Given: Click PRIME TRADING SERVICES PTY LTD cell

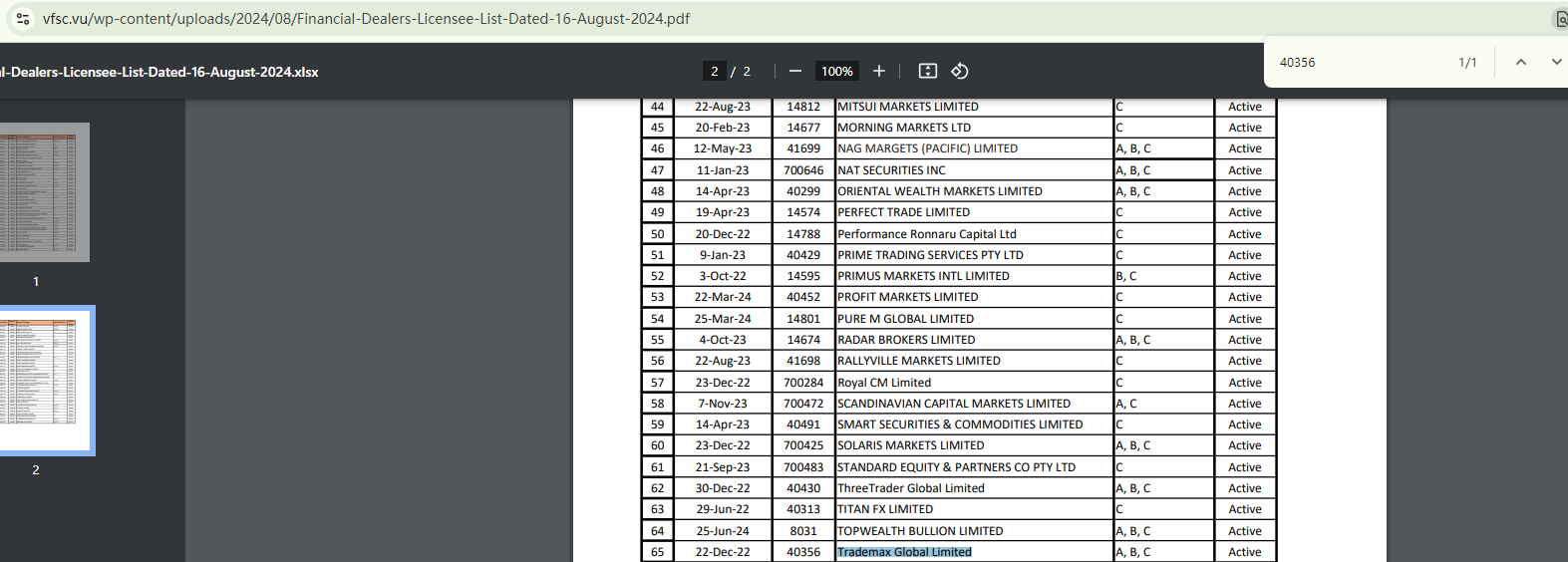Looking at the screenshot, I should tap(973, 255).
